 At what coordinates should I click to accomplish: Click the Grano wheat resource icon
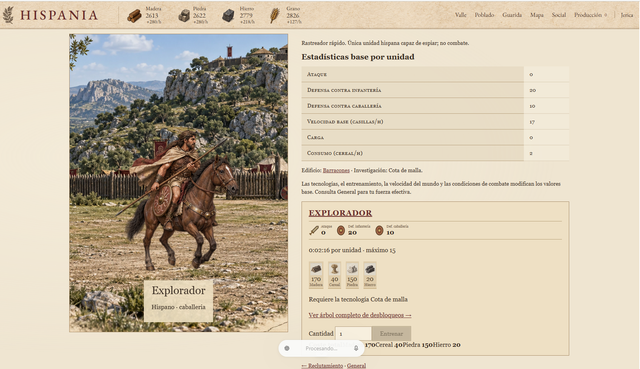point(275,16)
